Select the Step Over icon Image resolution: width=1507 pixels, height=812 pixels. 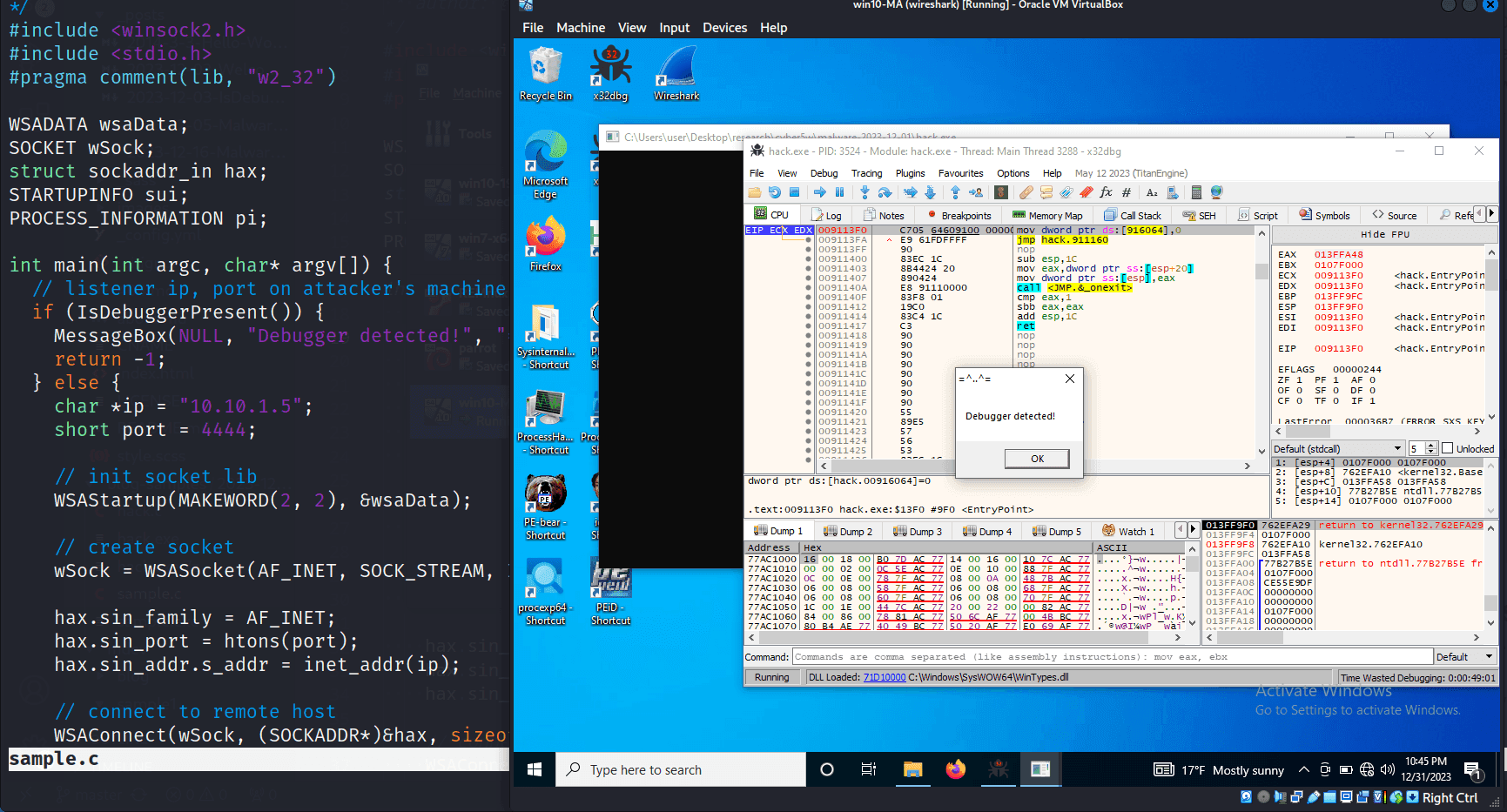(x=886, y=192)
